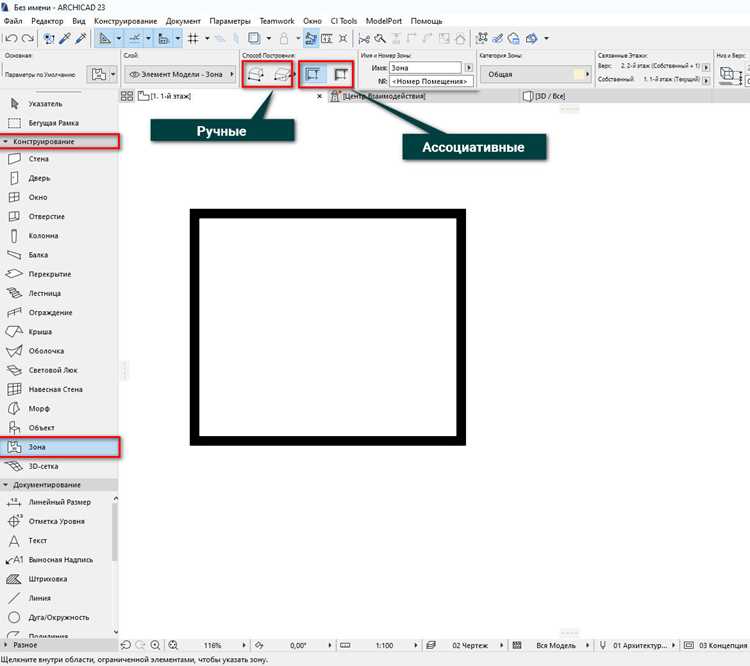Image resolution: width=750 pixels, height=666 pixels.
Task: Click the zone category color swatch
Action: point(579,74)
